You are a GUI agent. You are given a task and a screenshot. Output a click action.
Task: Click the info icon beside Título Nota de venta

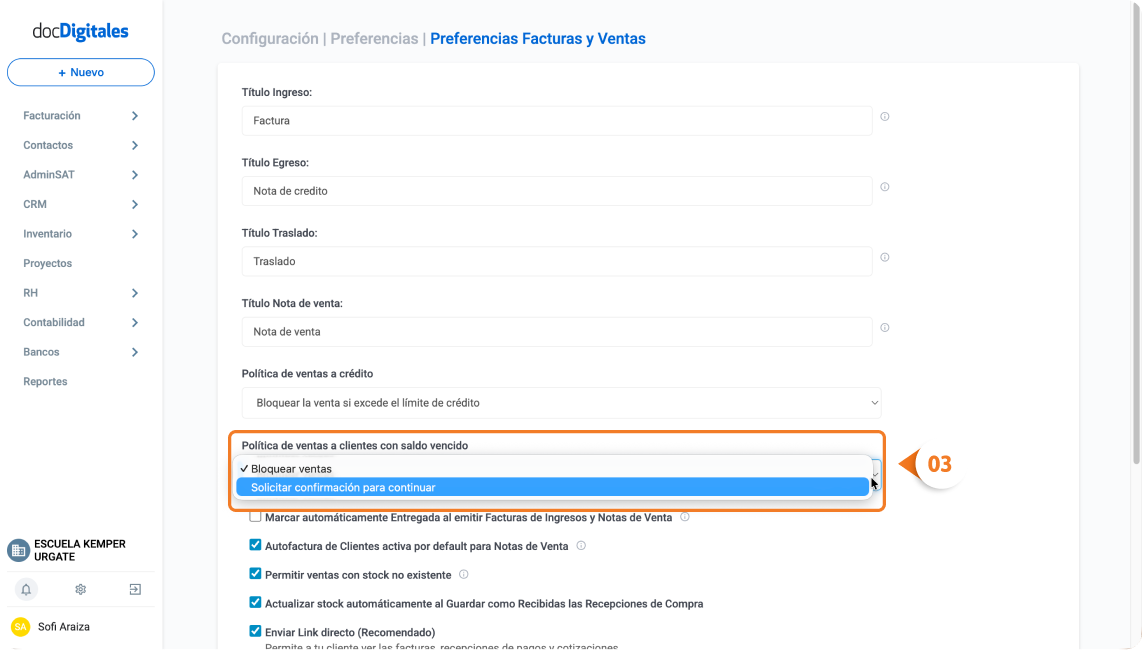coord(885,328)
